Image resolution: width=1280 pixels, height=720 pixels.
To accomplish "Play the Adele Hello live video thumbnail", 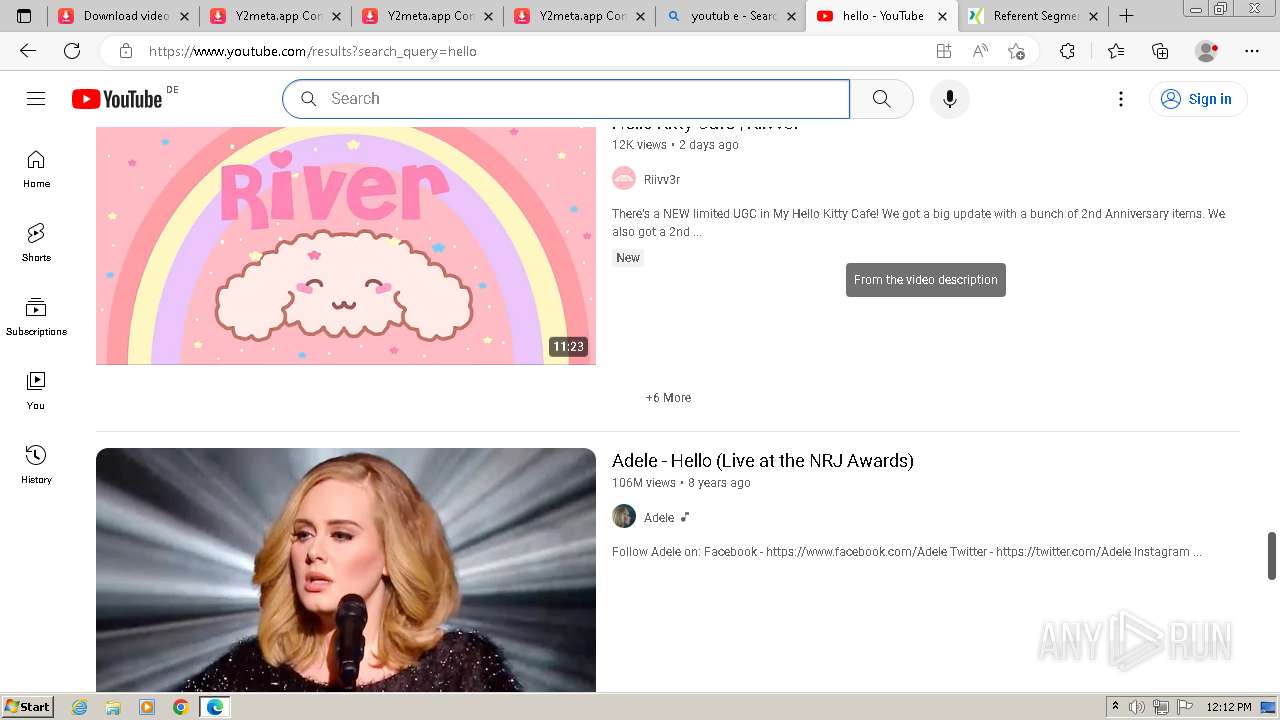I will pos(346,570).
